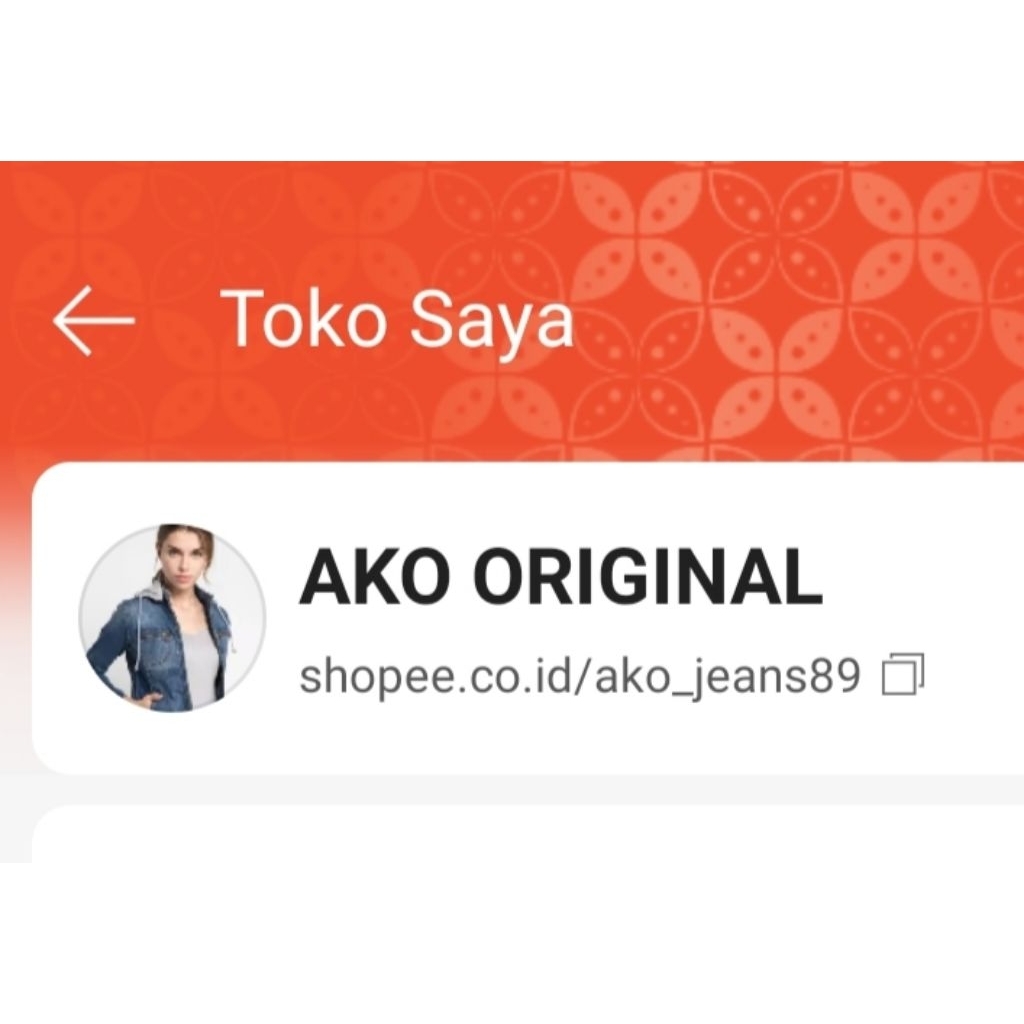Tap the circular avatar of woman in denim jacket
The image size is (1024, 1024).
click(172, 618)
